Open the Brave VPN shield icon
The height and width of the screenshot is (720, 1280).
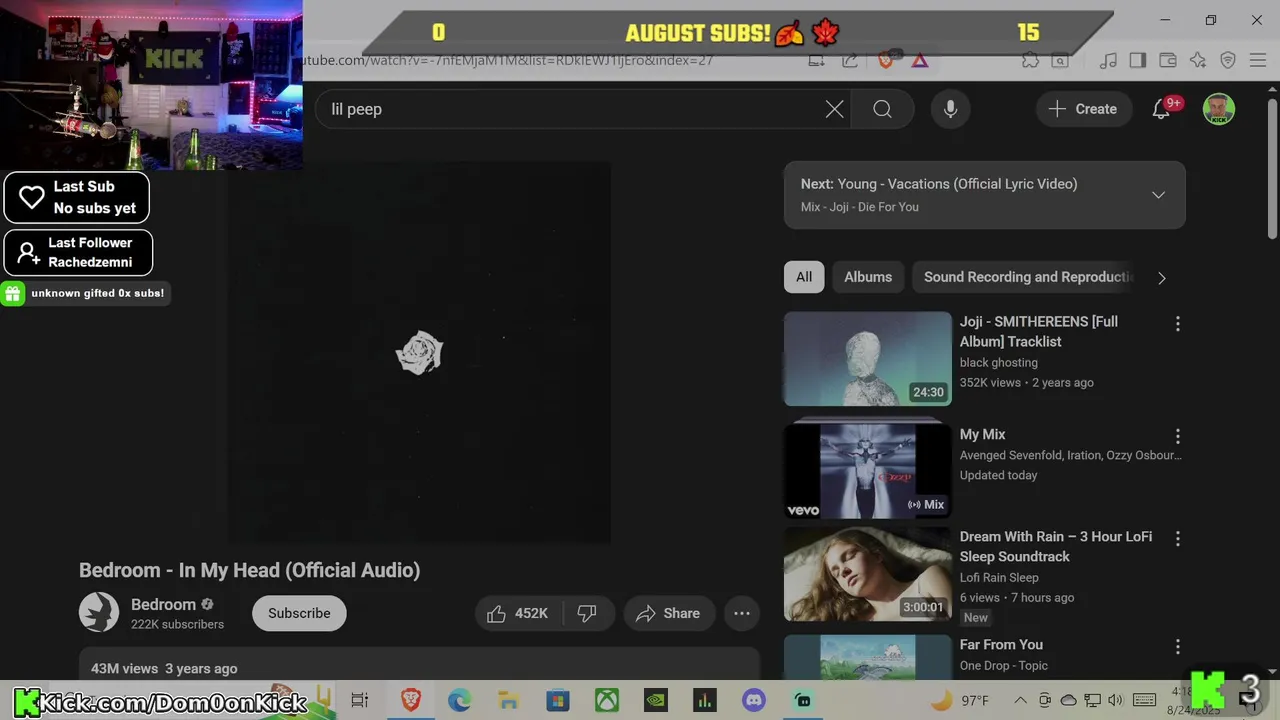click(x=1228, y=60)
